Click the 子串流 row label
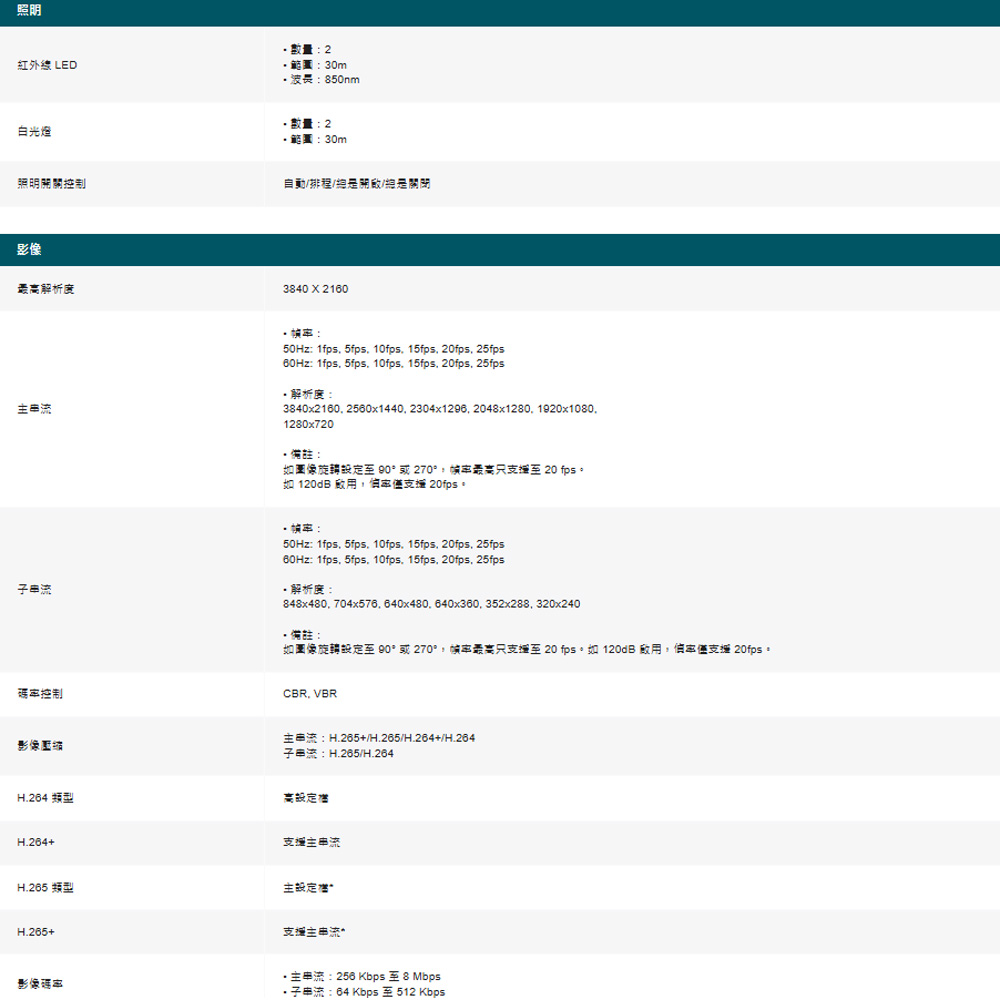1000x1000 pixels. pos(35,590)
